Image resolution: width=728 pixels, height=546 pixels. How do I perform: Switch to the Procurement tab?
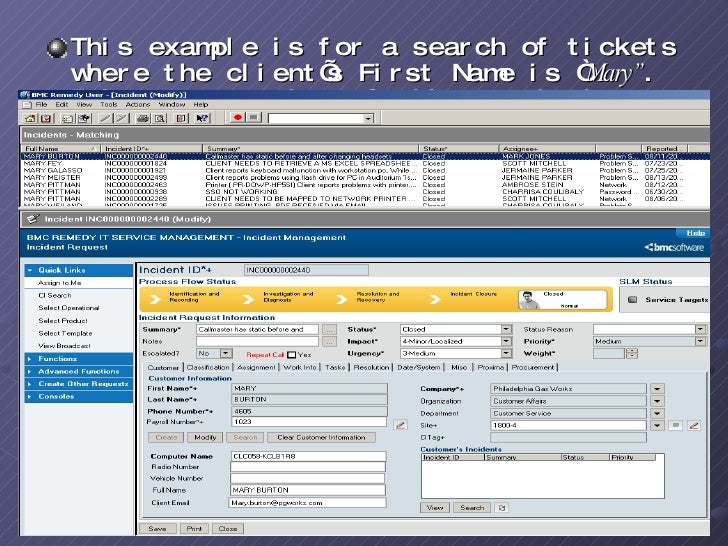pyautogui.click(x=533, y=367)
